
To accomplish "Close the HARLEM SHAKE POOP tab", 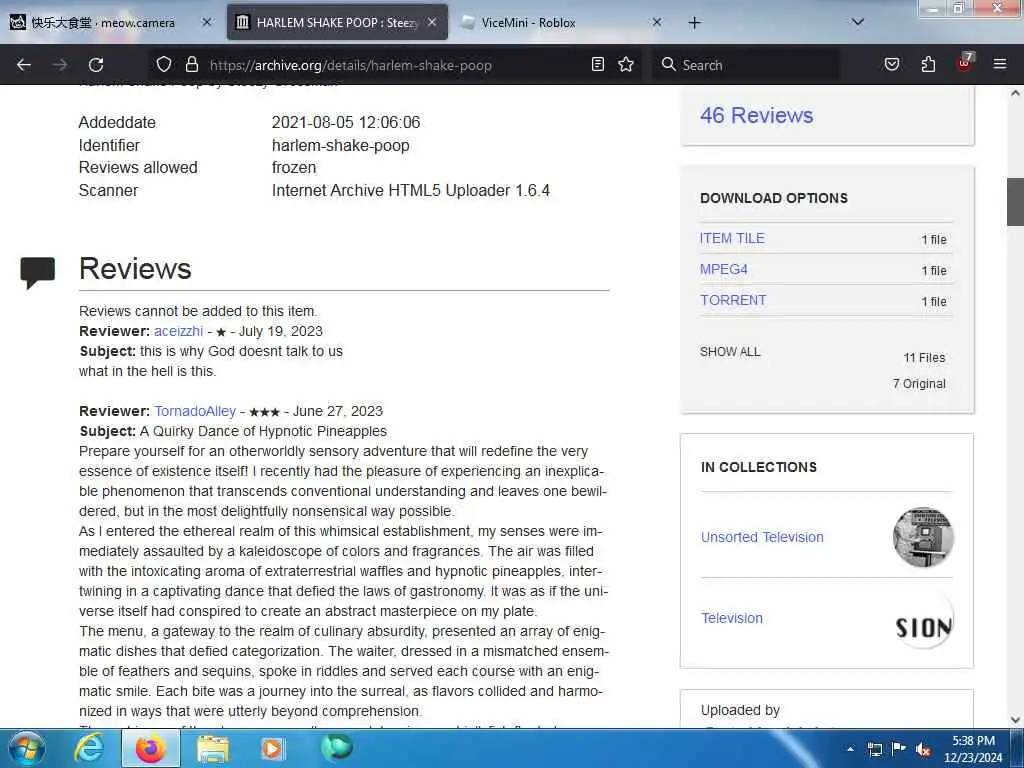I will pos(432,22).
